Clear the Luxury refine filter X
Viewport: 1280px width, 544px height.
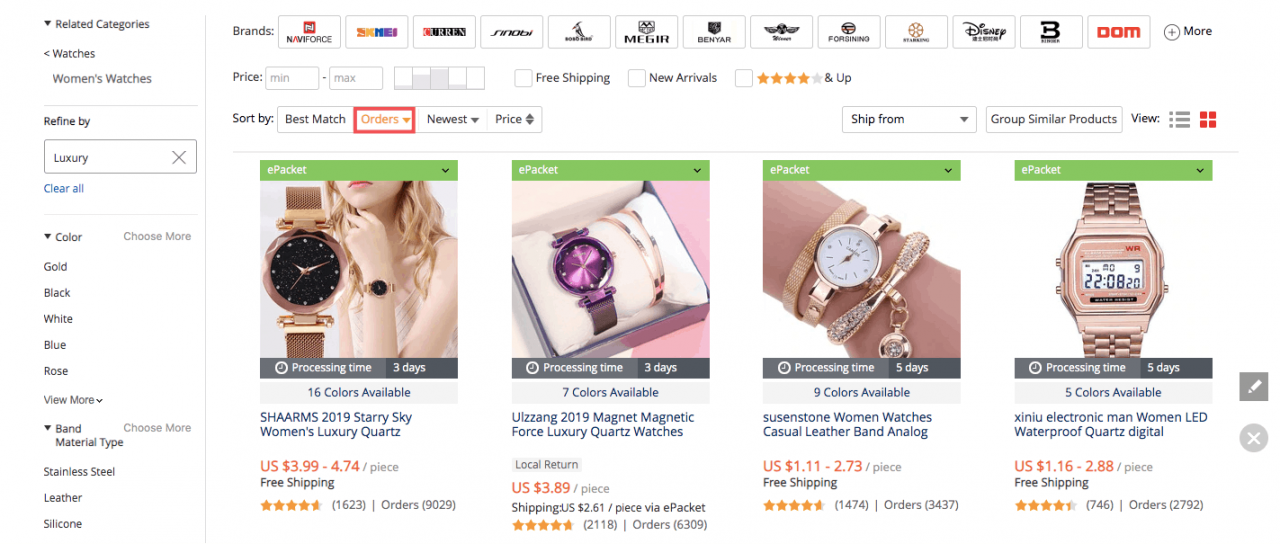pos(179,157)
